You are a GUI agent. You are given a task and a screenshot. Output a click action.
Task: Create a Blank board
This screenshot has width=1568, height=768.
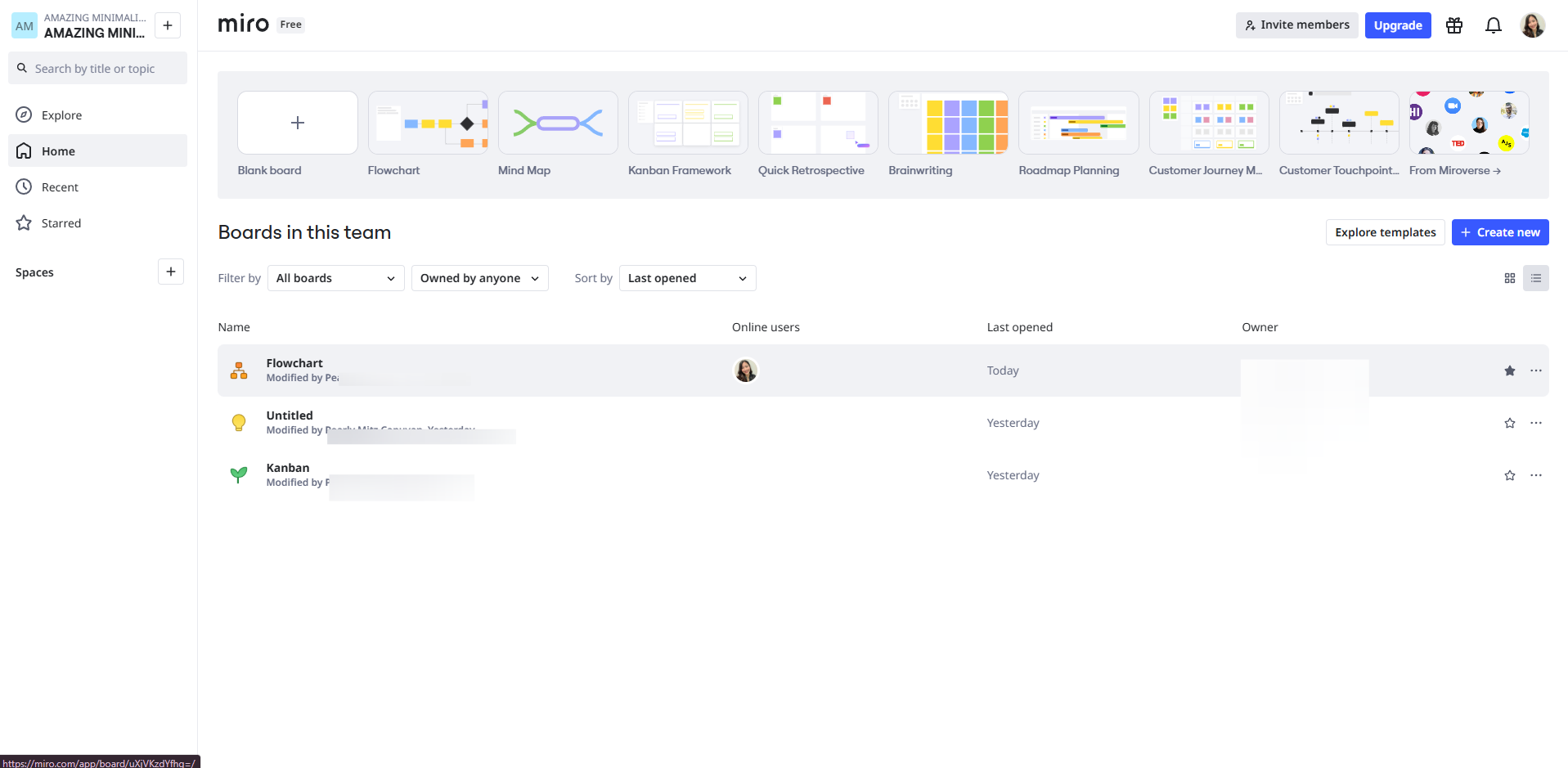298,123
